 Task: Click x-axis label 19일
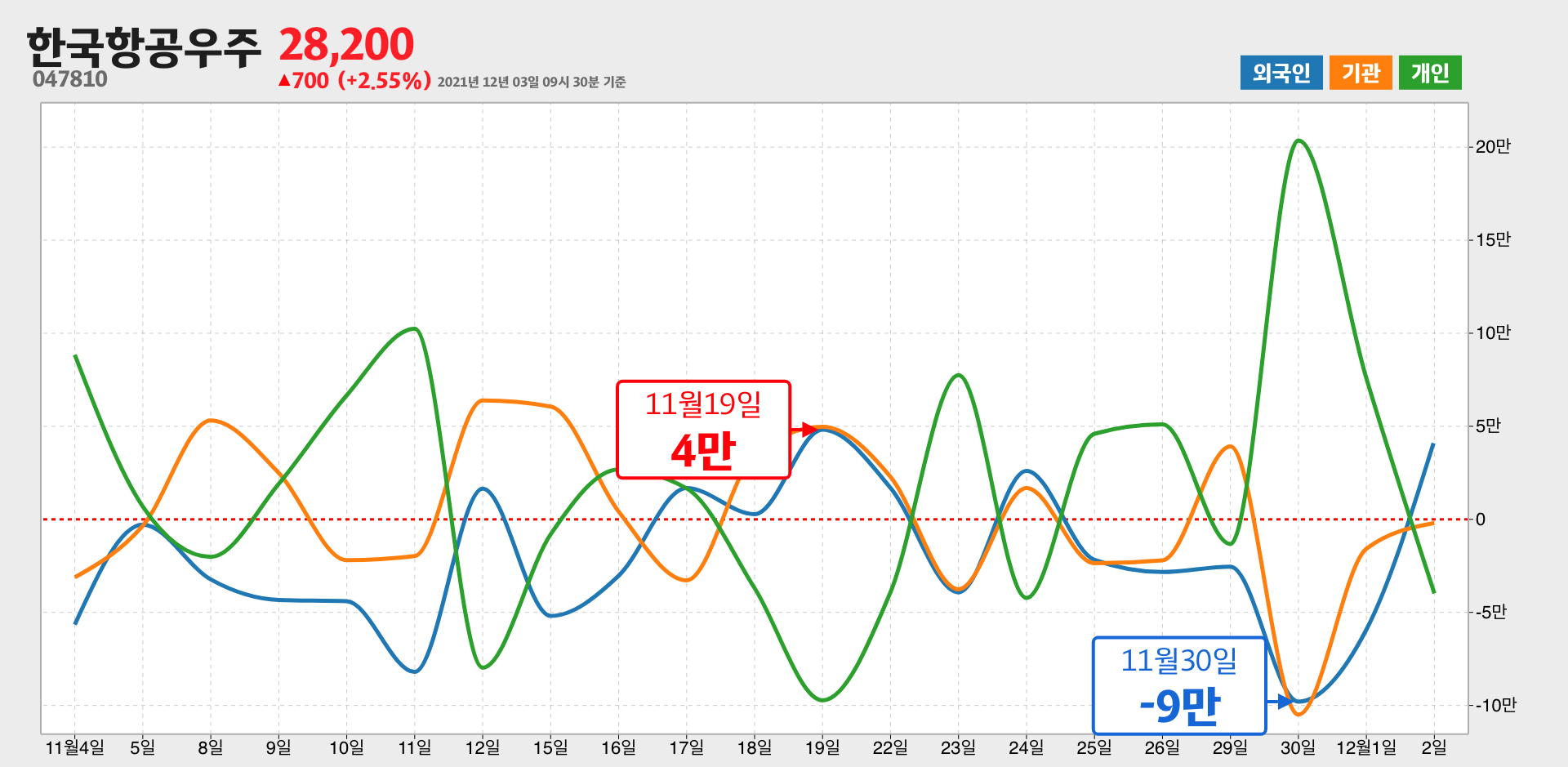tap(822, 747)
